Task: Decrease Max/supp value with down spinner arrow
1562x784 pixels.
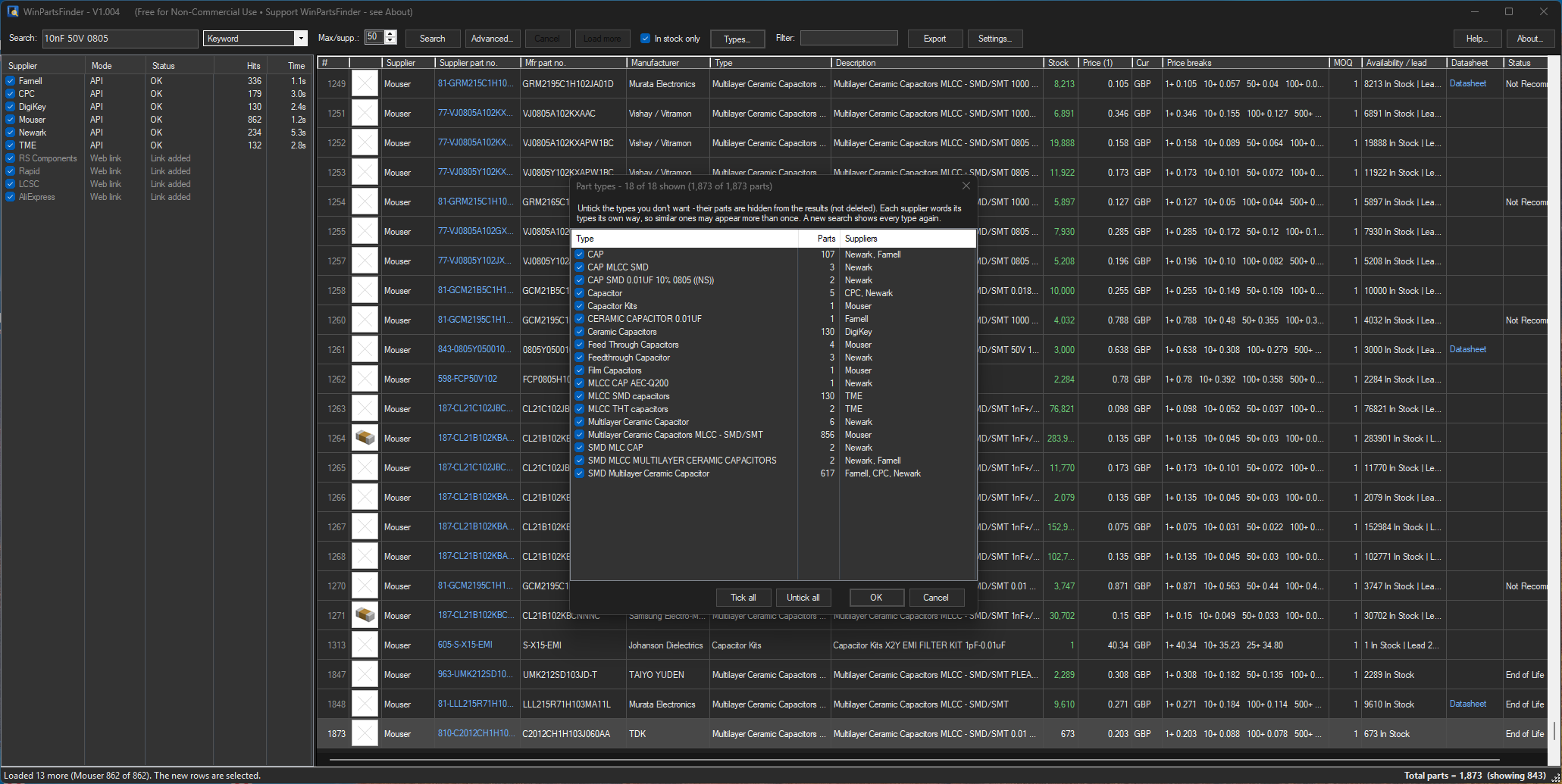Action: [390, 42]
